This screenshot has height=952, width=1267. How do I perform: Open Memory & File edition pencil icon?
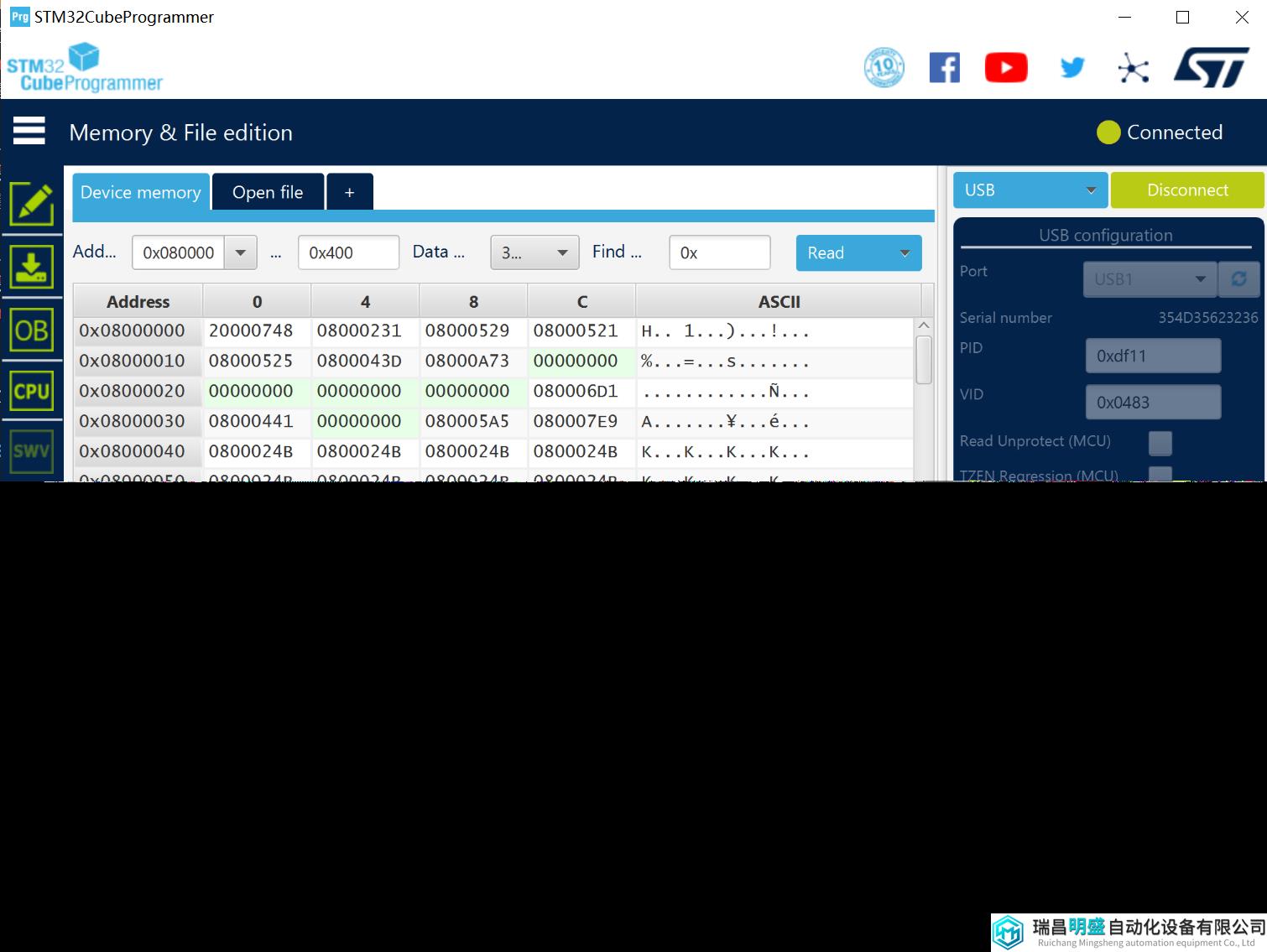tap(32, 204)
